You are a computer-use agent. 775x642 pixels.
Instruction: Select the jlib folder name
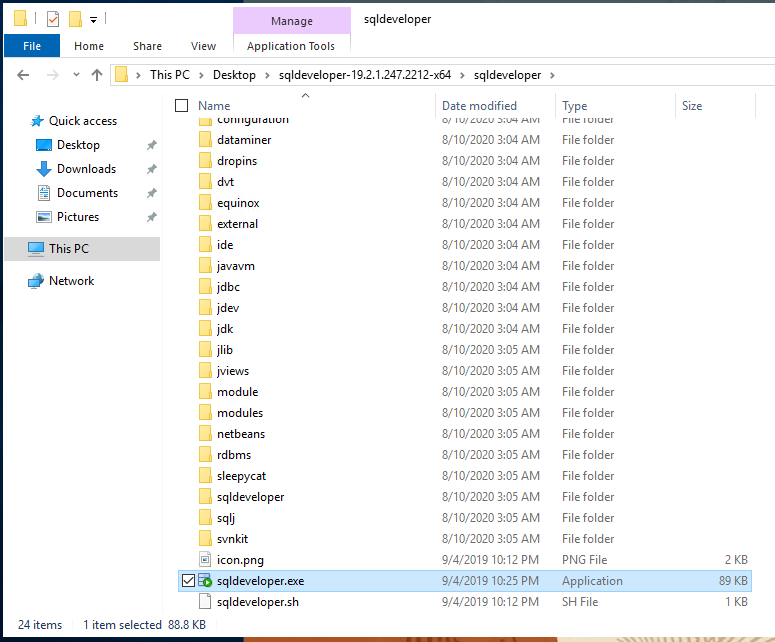point(224,350)
